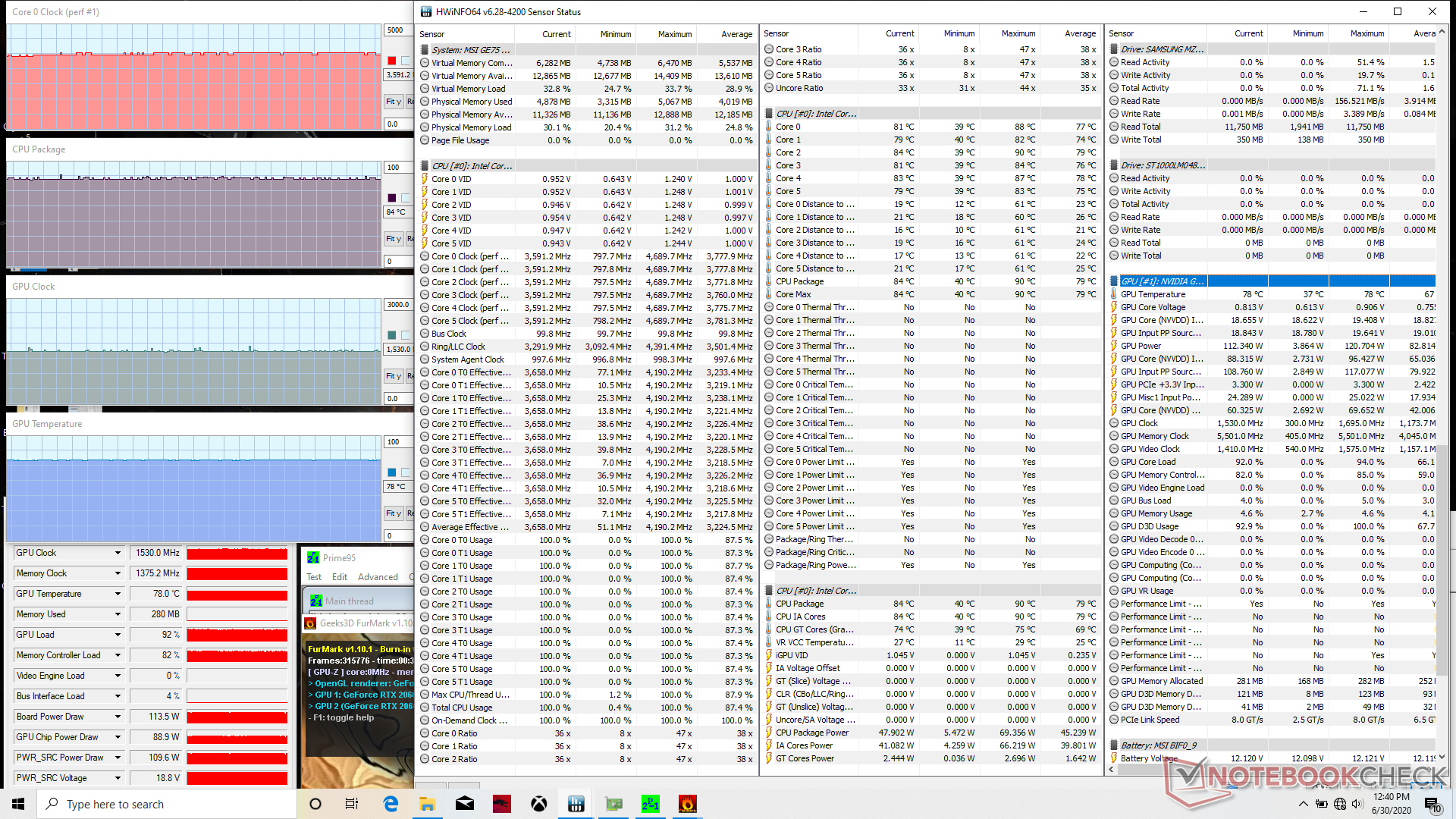This screenshot has height=819, width=1456.
Task: Open Mail app in the taskbar
Action: pos(465,804)
